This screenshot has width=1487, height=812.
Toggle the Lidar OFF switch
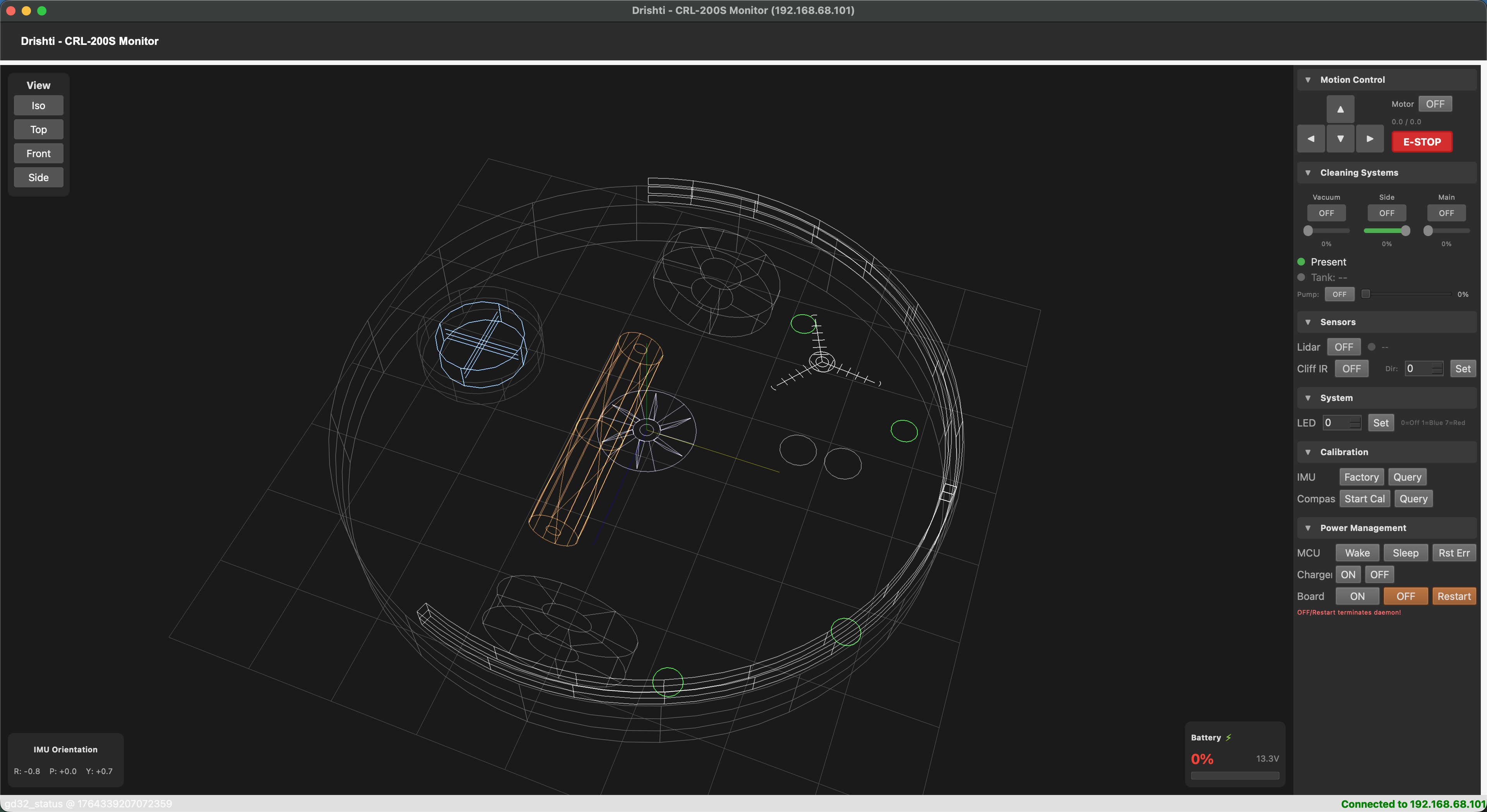pyautogui.click(x=1343, y=348)
